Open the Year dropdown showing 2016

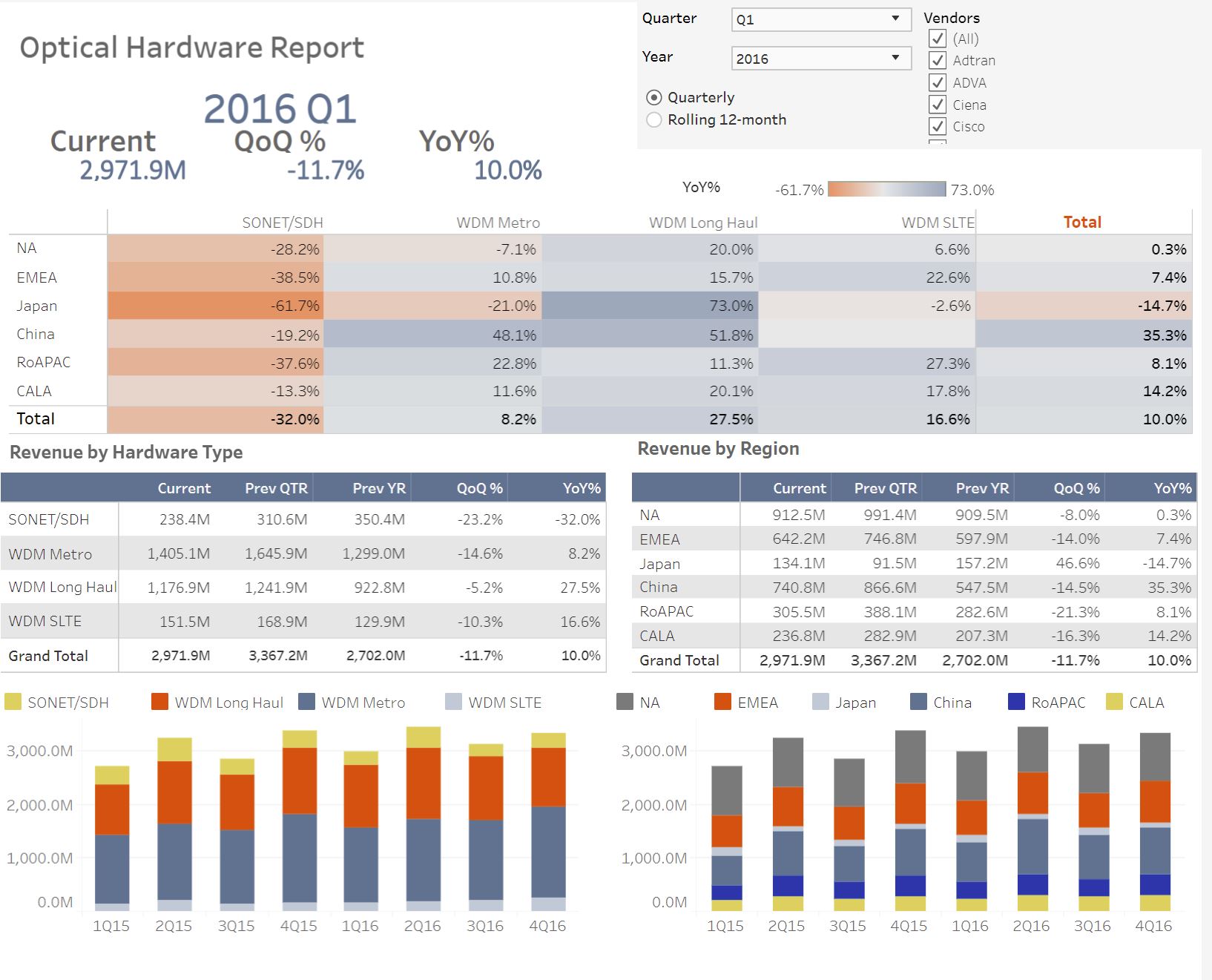[x=821, y=58]
